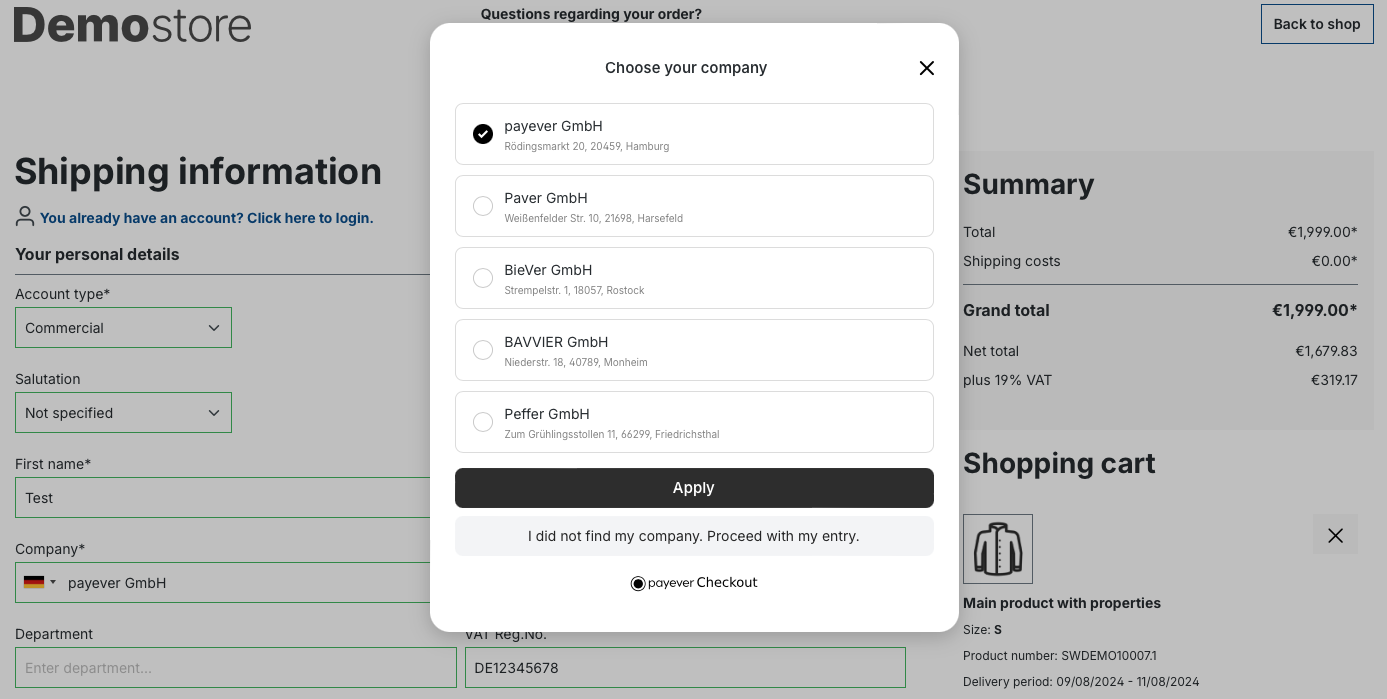This screenshot has width=1387, height=699.
Task: Focus the VAT Reg.No. field
Action: coord(685,668)
